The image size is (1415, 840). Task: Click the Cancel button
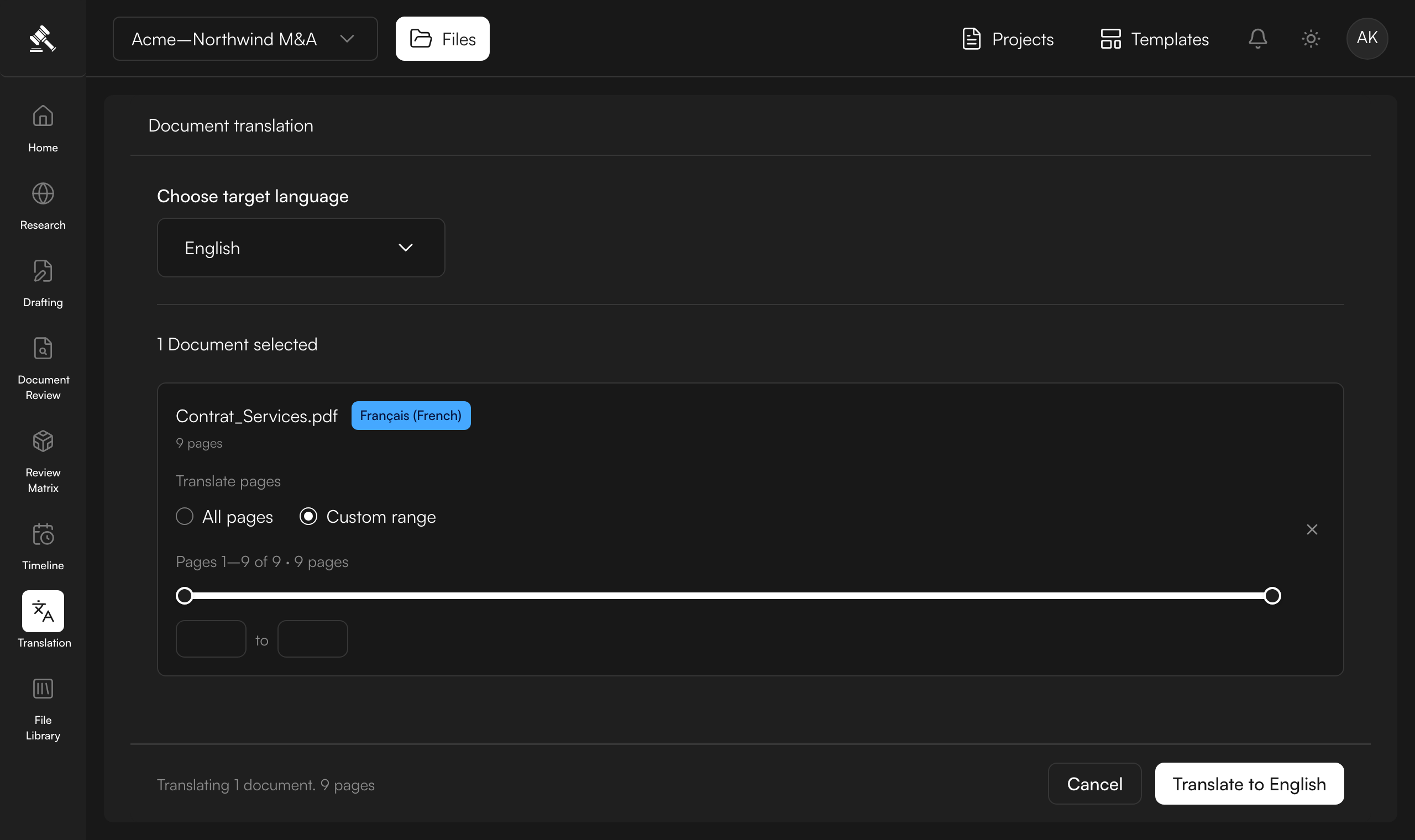1094,784
